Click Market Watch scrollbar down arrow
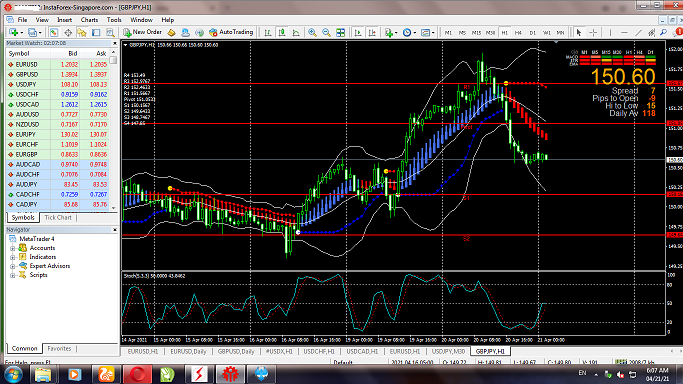Viewport: 683px width, 384px height. pos(114,208)
